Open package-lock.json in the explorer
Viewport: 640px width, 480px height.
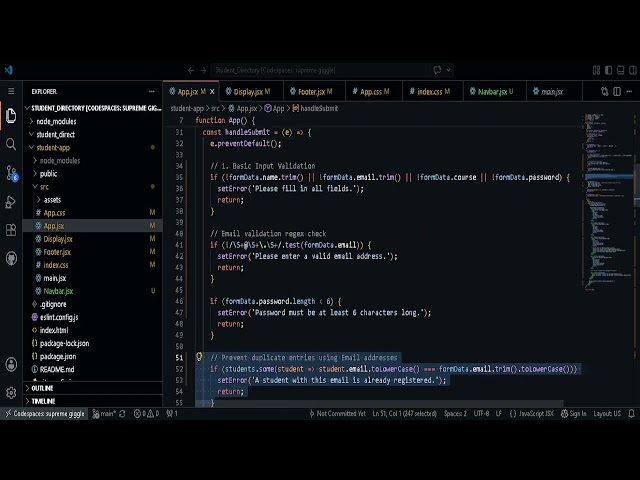point(93,343)
